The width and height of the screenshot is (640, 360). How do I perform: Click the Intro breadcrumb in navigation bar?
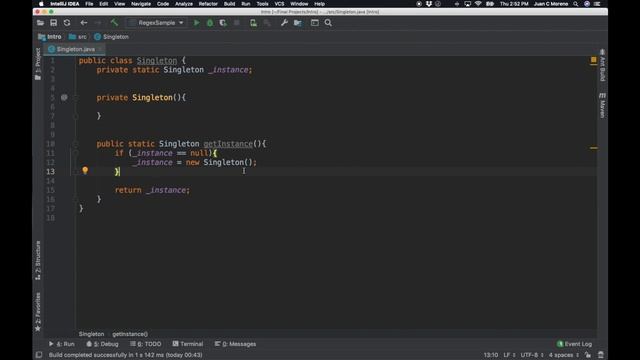[50, 37]
